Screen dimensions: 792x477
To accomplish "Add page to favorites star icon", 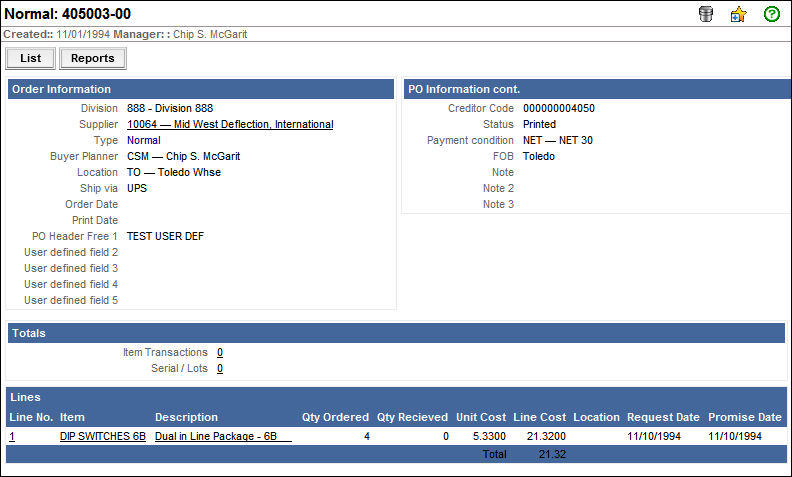I will click(x=738, y=15).
